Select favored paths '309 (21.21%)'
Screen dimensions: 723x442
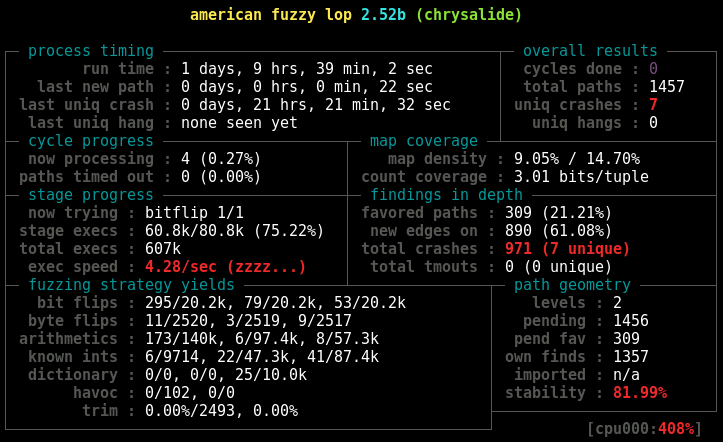[559, 212]
